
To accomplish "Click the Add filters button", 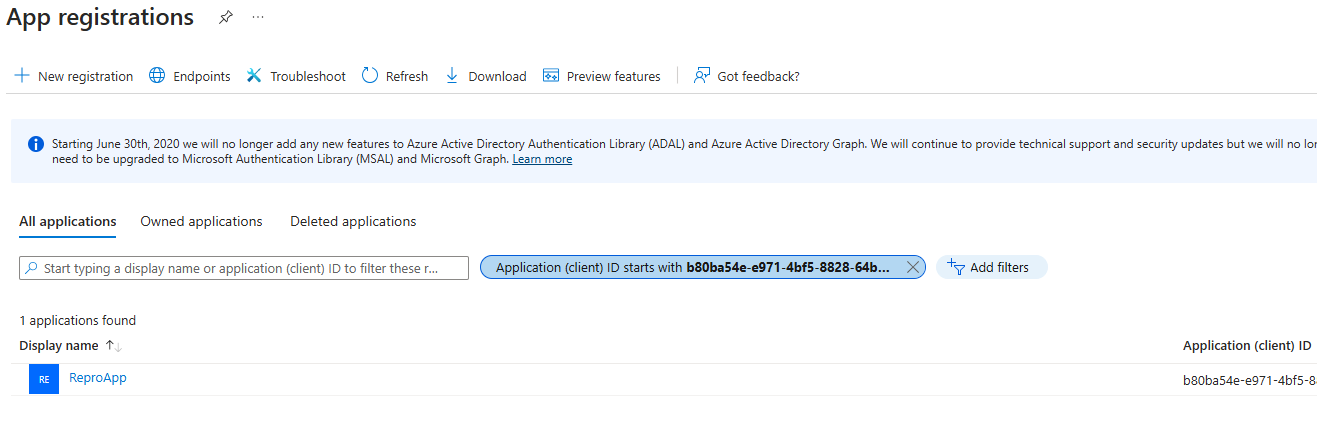I will tap(991, 267).
